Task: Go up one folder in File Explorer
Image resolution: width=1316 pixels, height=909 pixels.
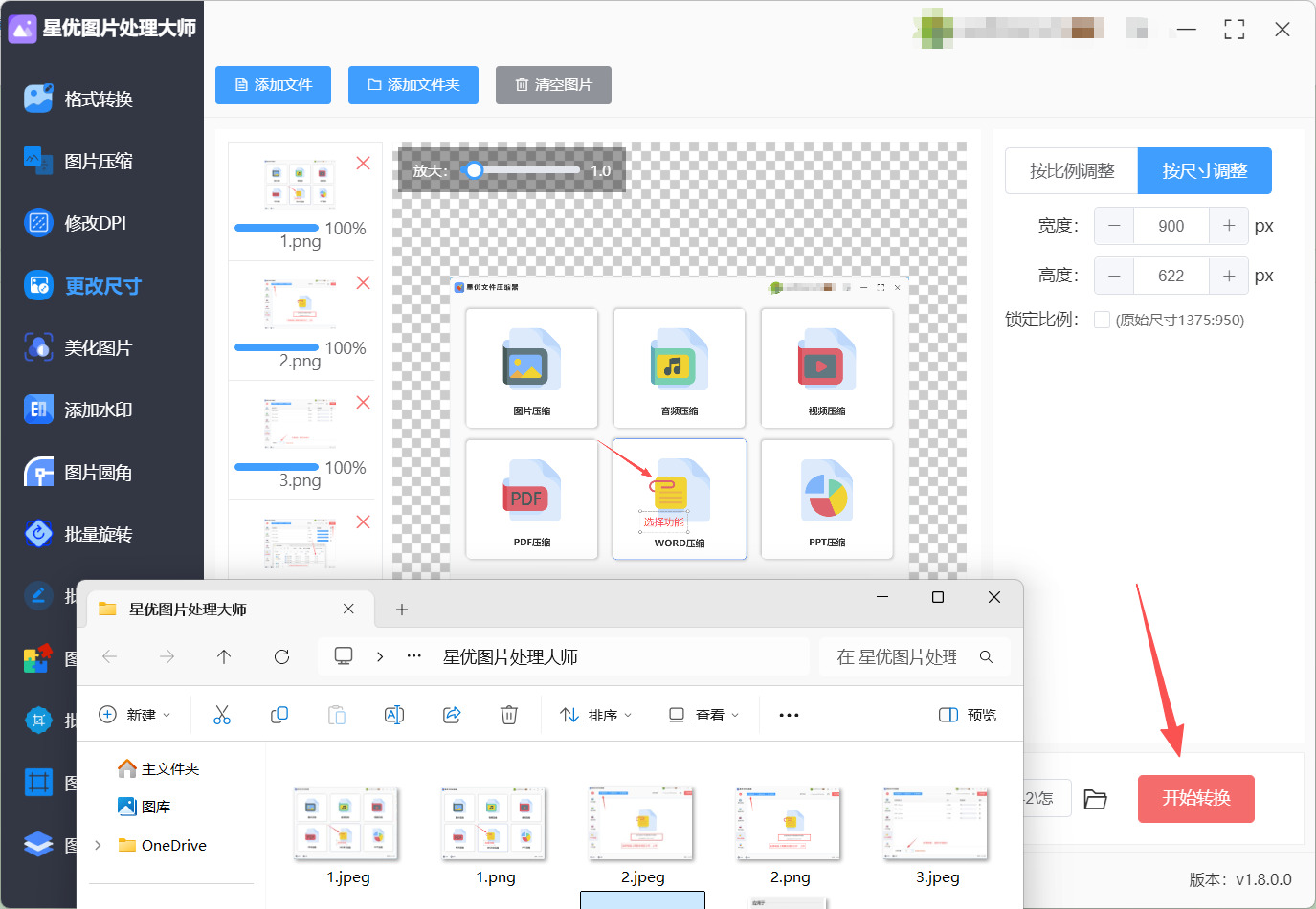Action: tap(224, 656)
